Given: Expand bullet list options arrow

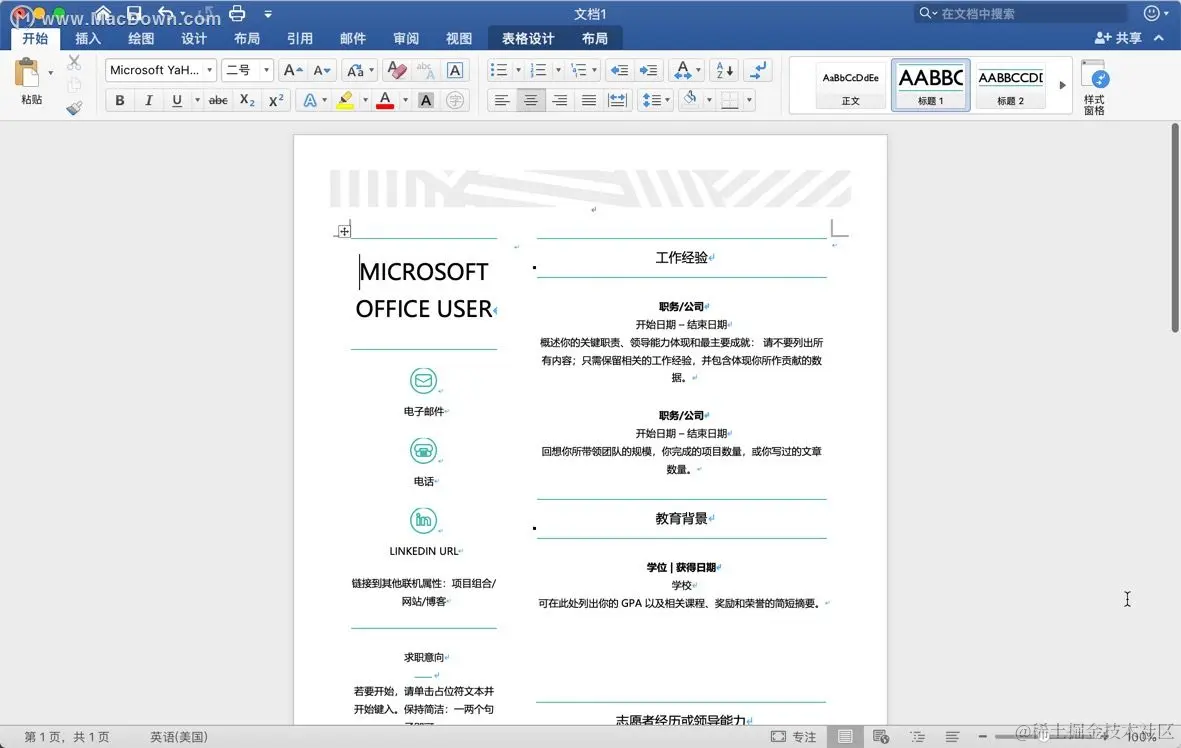Looking at the screenshot, I should pos(518,70).
